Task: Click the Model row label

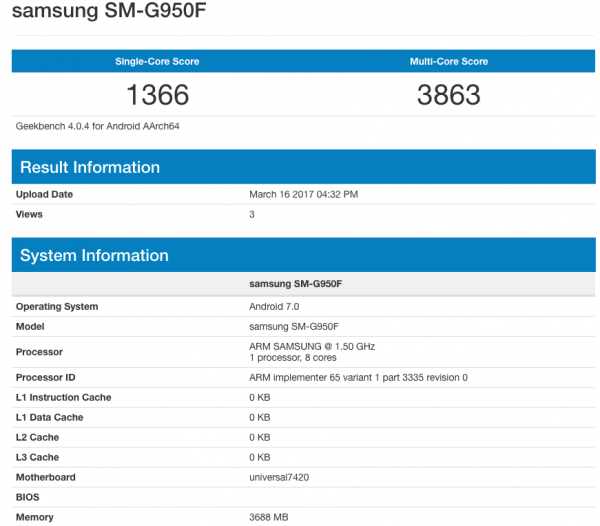Action: tap(30, 326)
